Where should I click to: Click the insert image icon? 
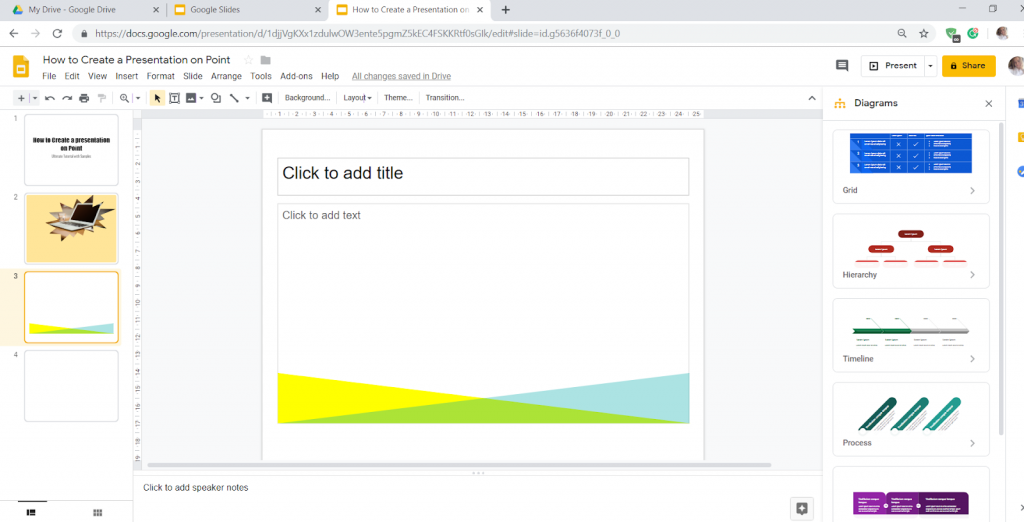191,98
